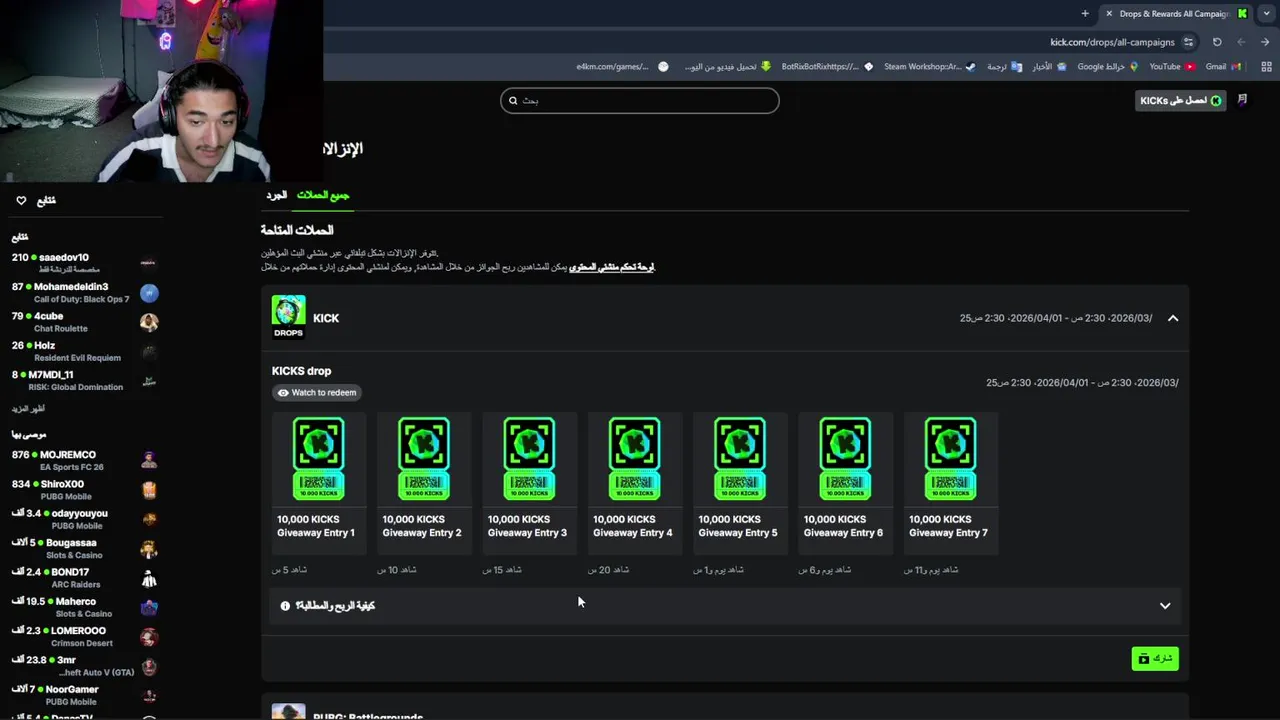Click ShiroX00 avatar icon
1280x720 pixels.
pos(149,490)
